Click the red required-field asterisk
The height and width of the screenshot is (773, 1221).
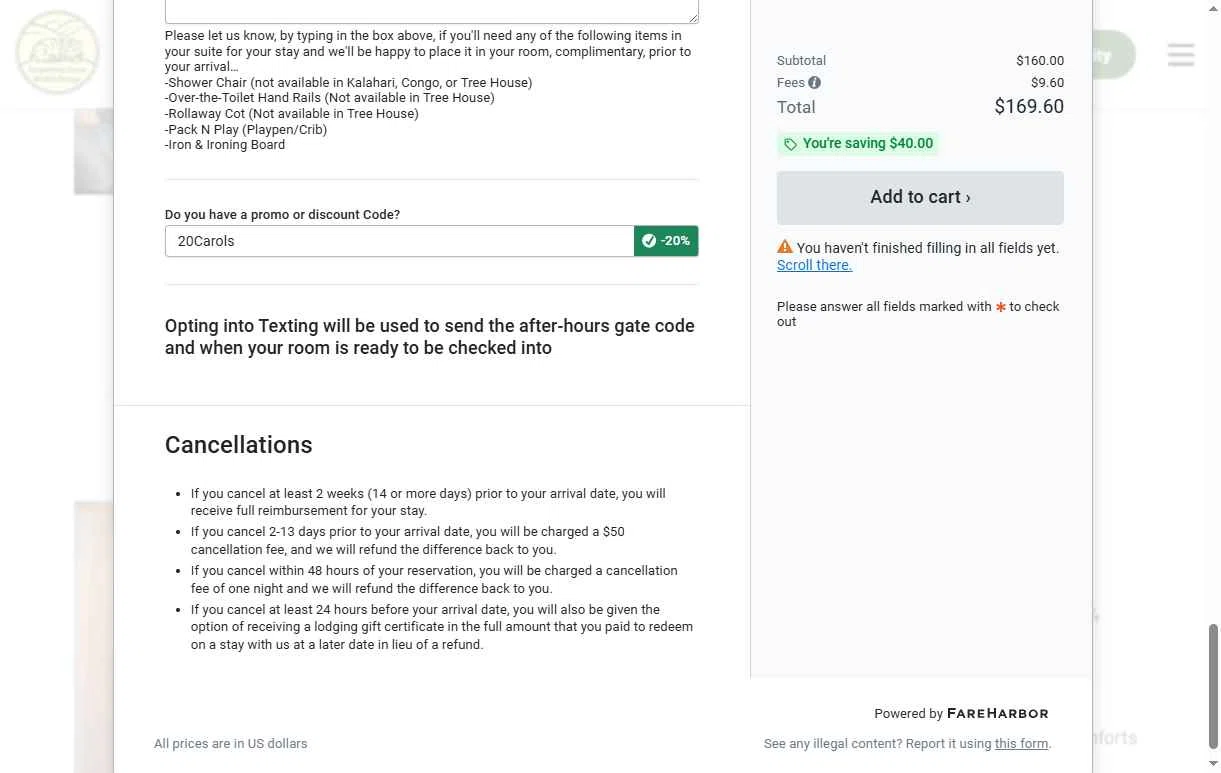(x=1000, y=307)
